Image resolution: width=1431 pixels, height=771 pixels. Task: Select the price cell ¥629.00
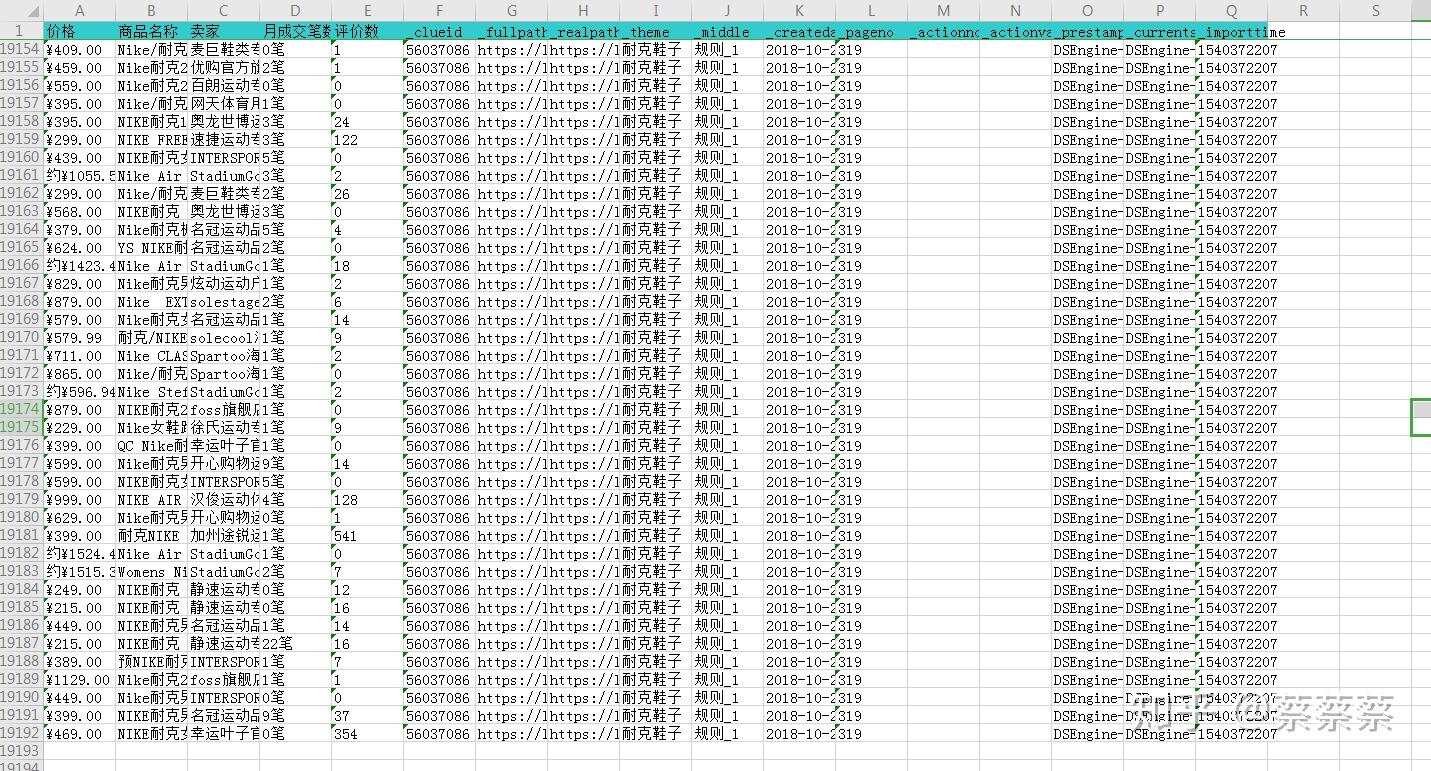pos(80,518)
